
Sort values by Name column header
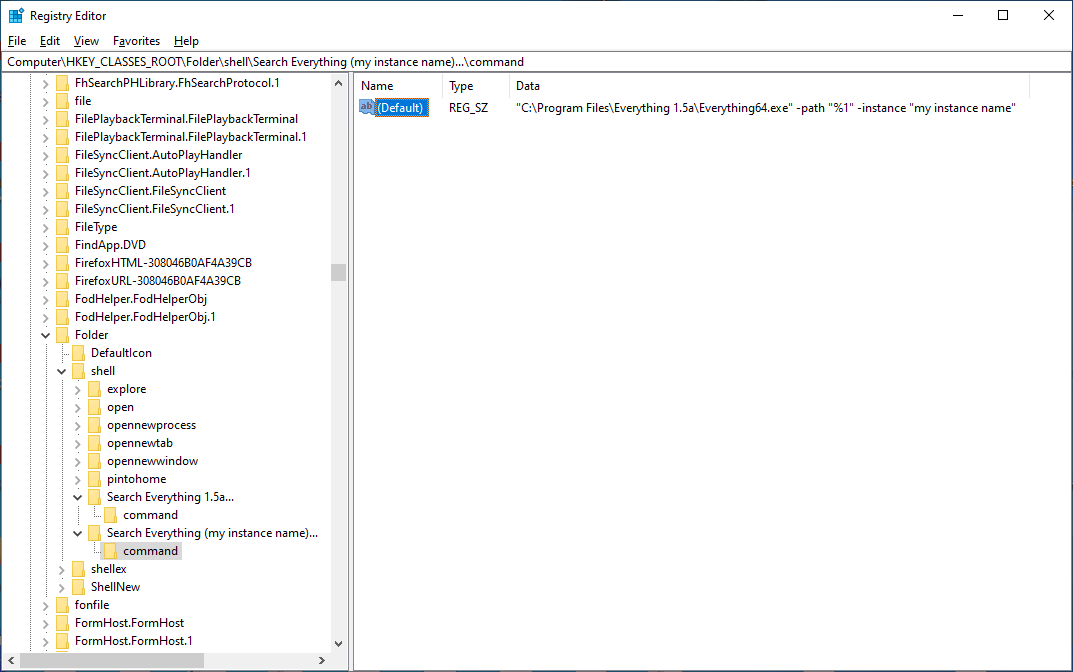pyautogui.click(x=398, y=86)
